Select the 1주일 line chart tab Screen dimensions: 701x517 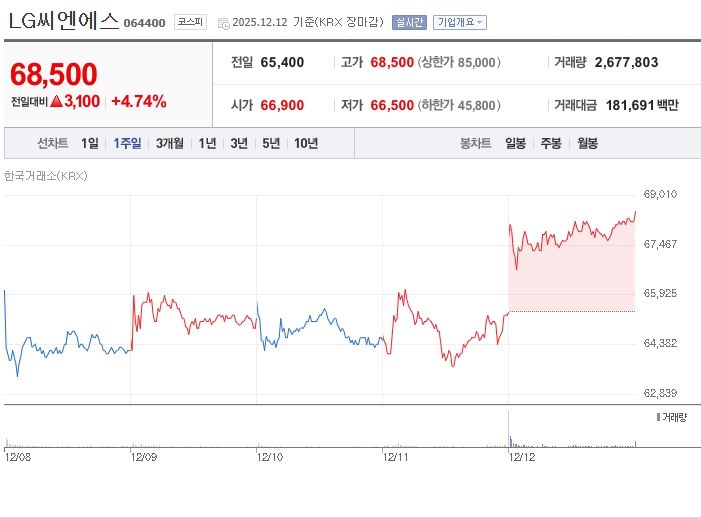pos(128,143)
